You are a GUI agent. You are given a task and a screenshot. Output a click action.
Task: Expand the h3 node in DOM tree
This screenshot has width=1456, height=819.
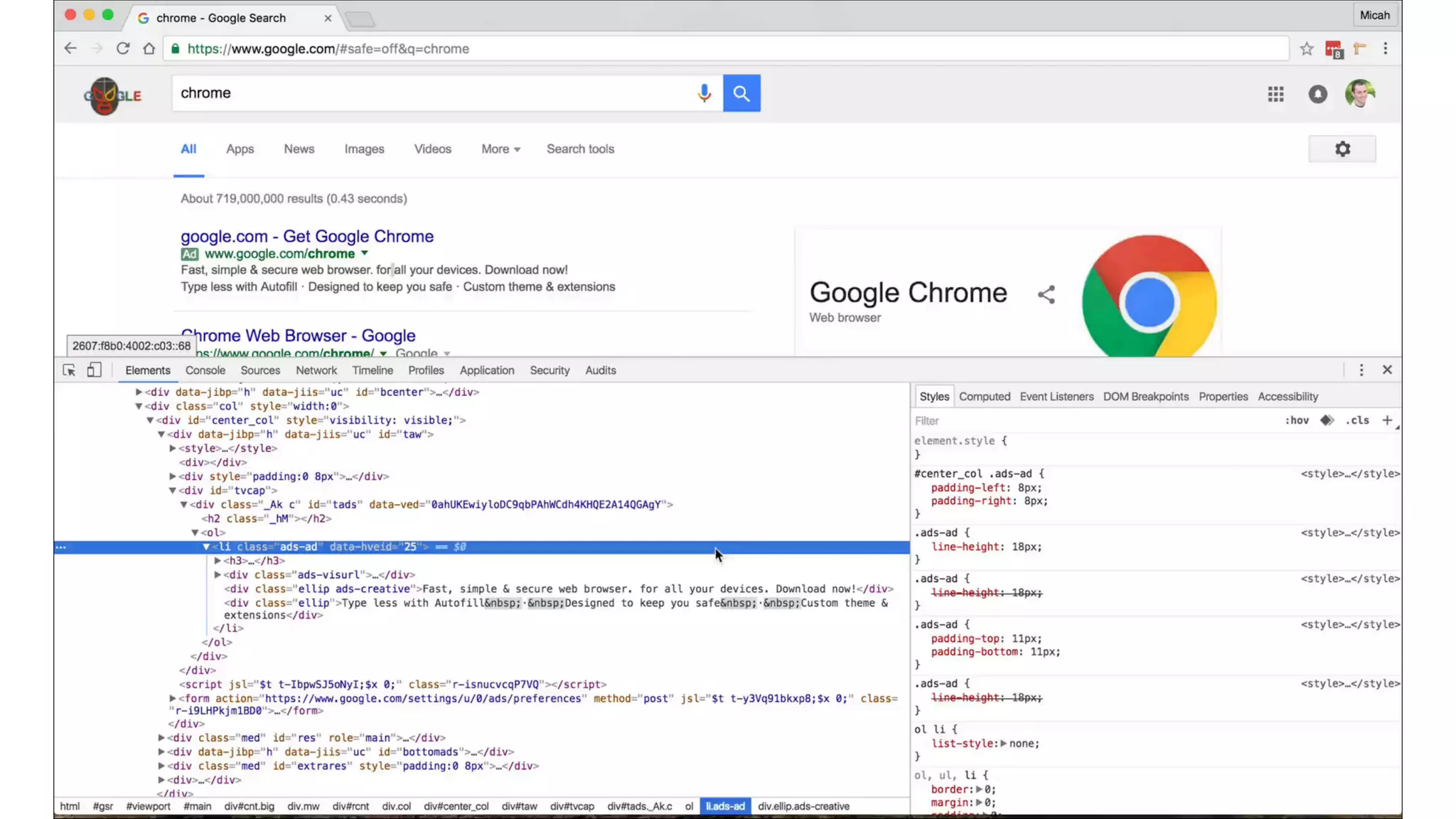tap(218, 561)
